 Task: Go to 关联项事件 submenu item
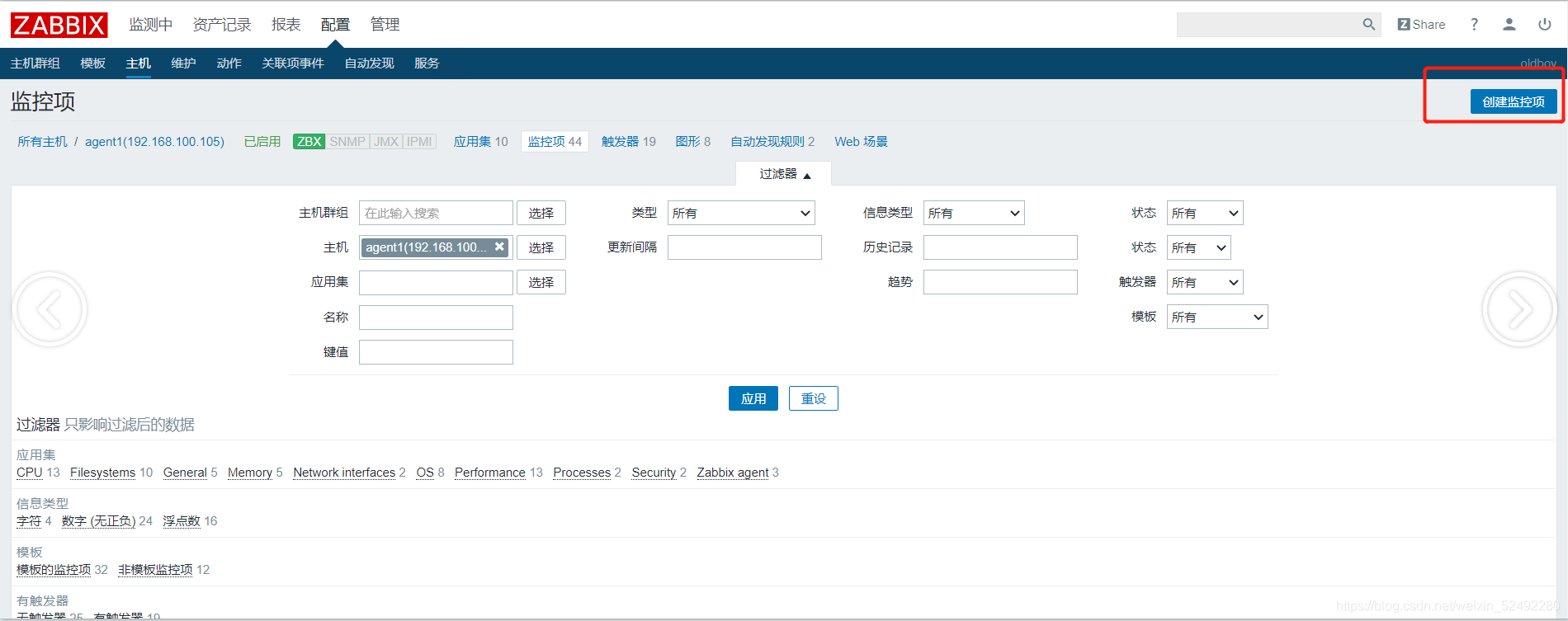click(x=293, y=64)
